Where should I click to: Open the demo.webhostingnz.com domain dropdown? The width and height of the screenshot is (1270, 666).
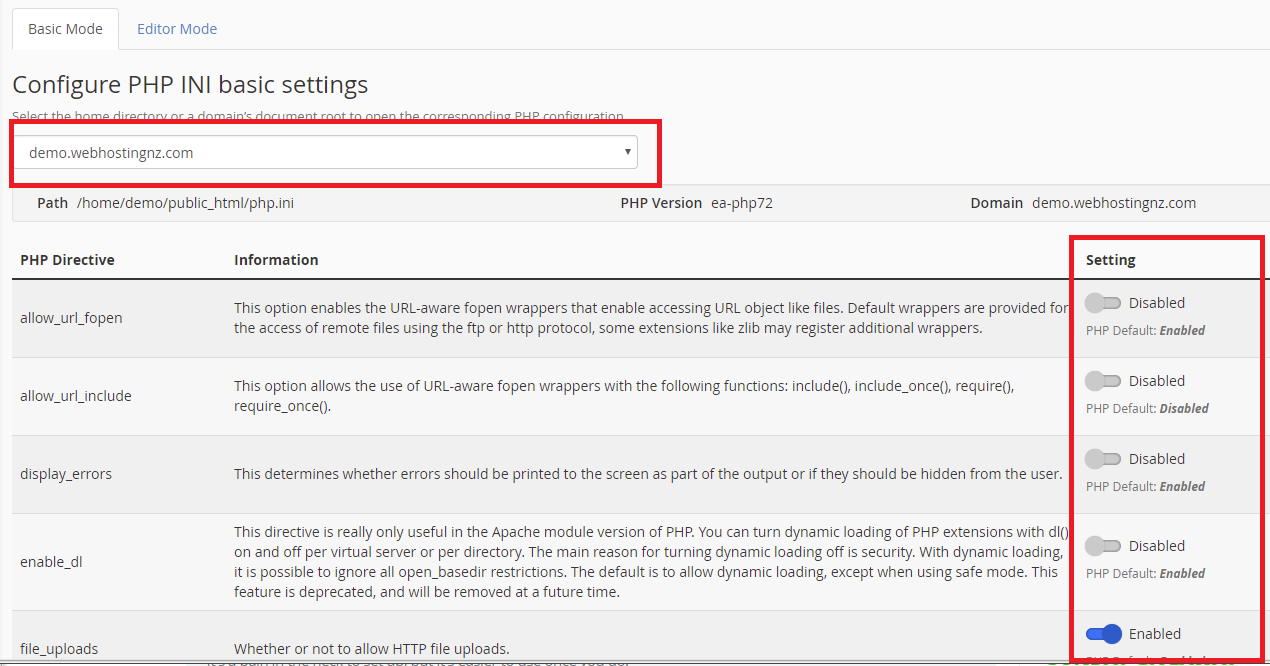pyautogui.click(x=325, y=153)
